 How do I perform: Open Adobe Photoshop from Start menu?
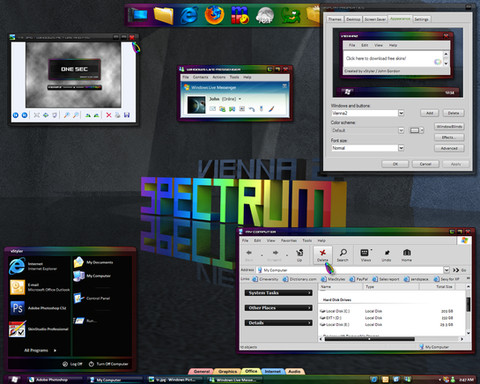pos(38,308)
